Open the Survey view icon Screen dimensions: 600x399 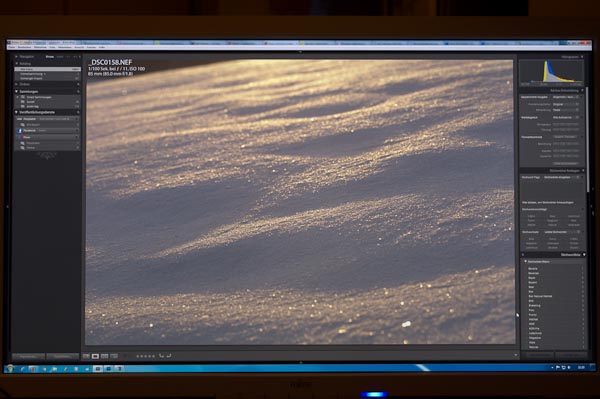click(x=114, y=356)
